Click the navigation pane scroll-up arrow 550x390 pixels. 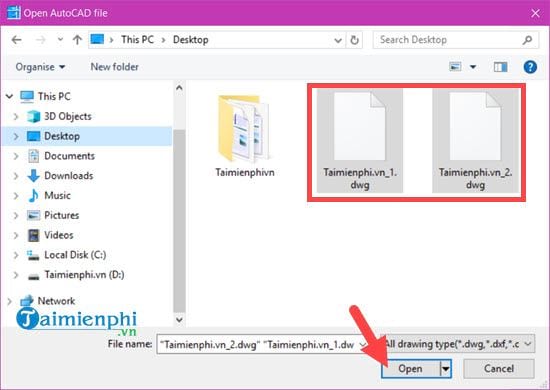(179, 88)
